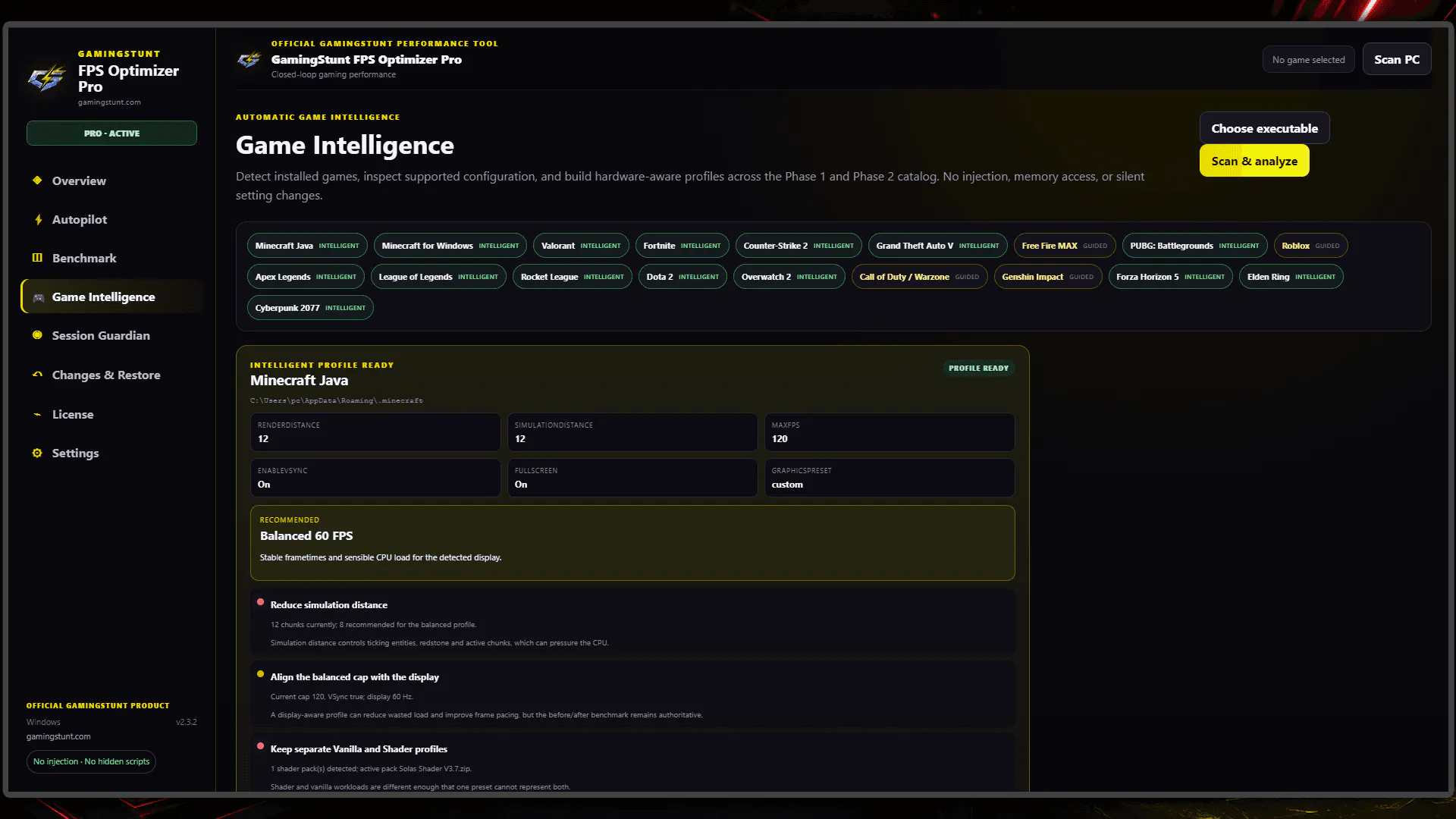
Task: Select the PUBG: Battlegrounds chip
Action: 1194,246
